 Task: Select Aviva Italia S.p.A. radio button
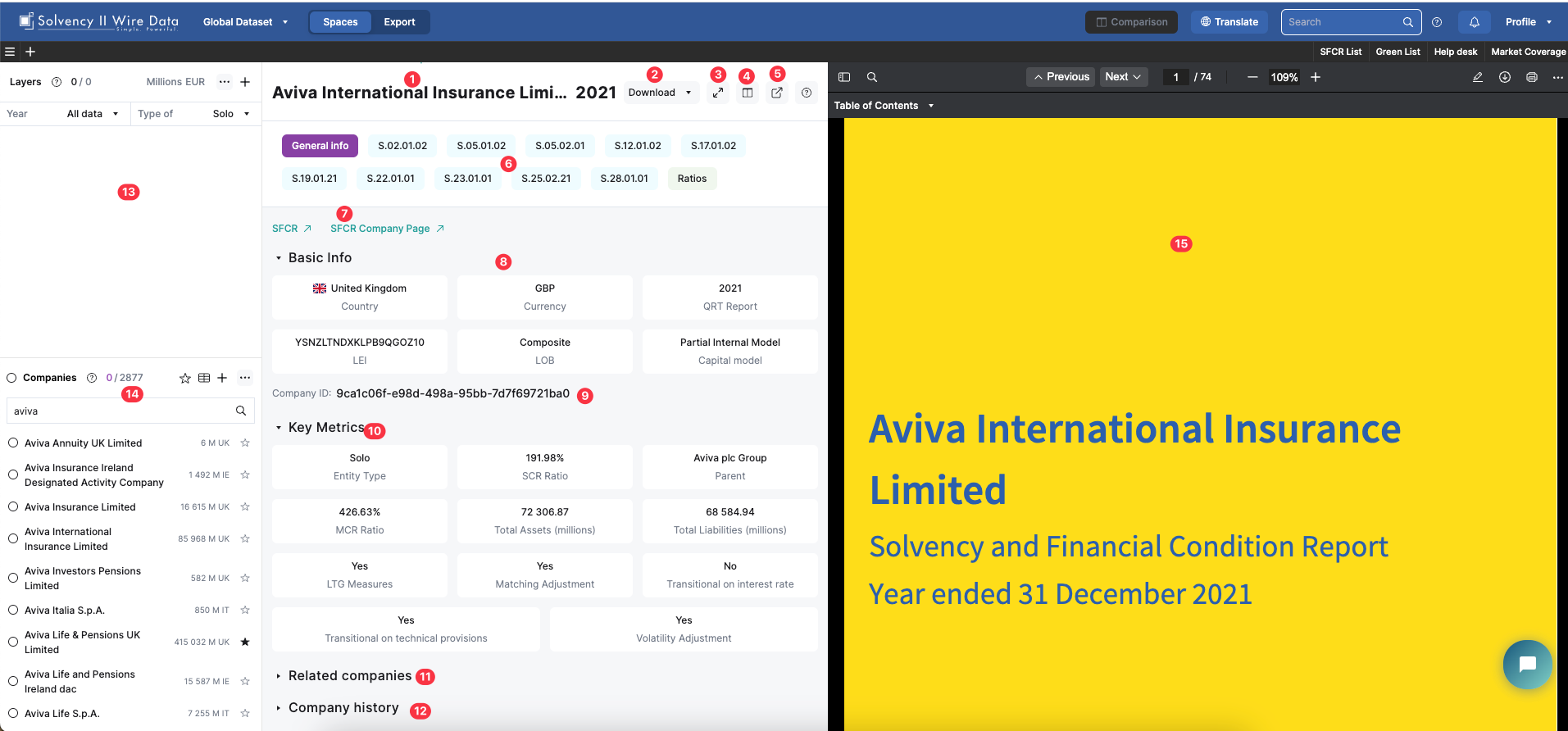[13, 611]
